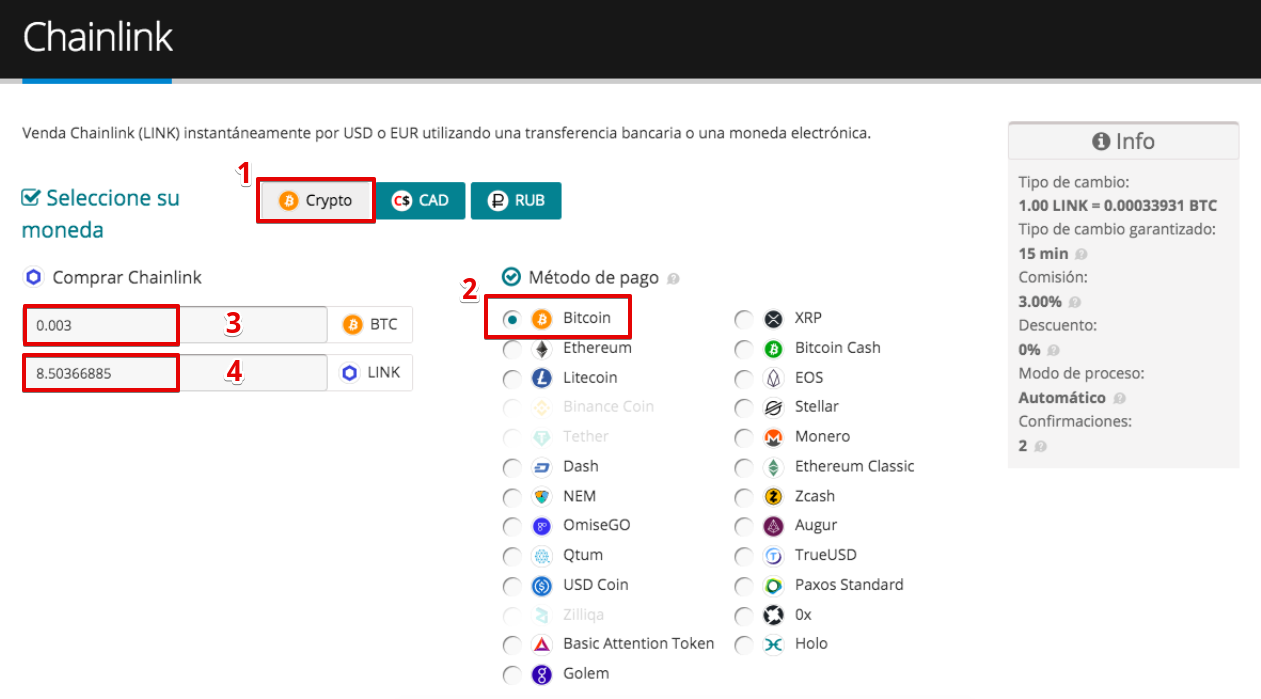Click the NEM shield icon
This screenshot has height=699, width=1261.
pos(541,497)
